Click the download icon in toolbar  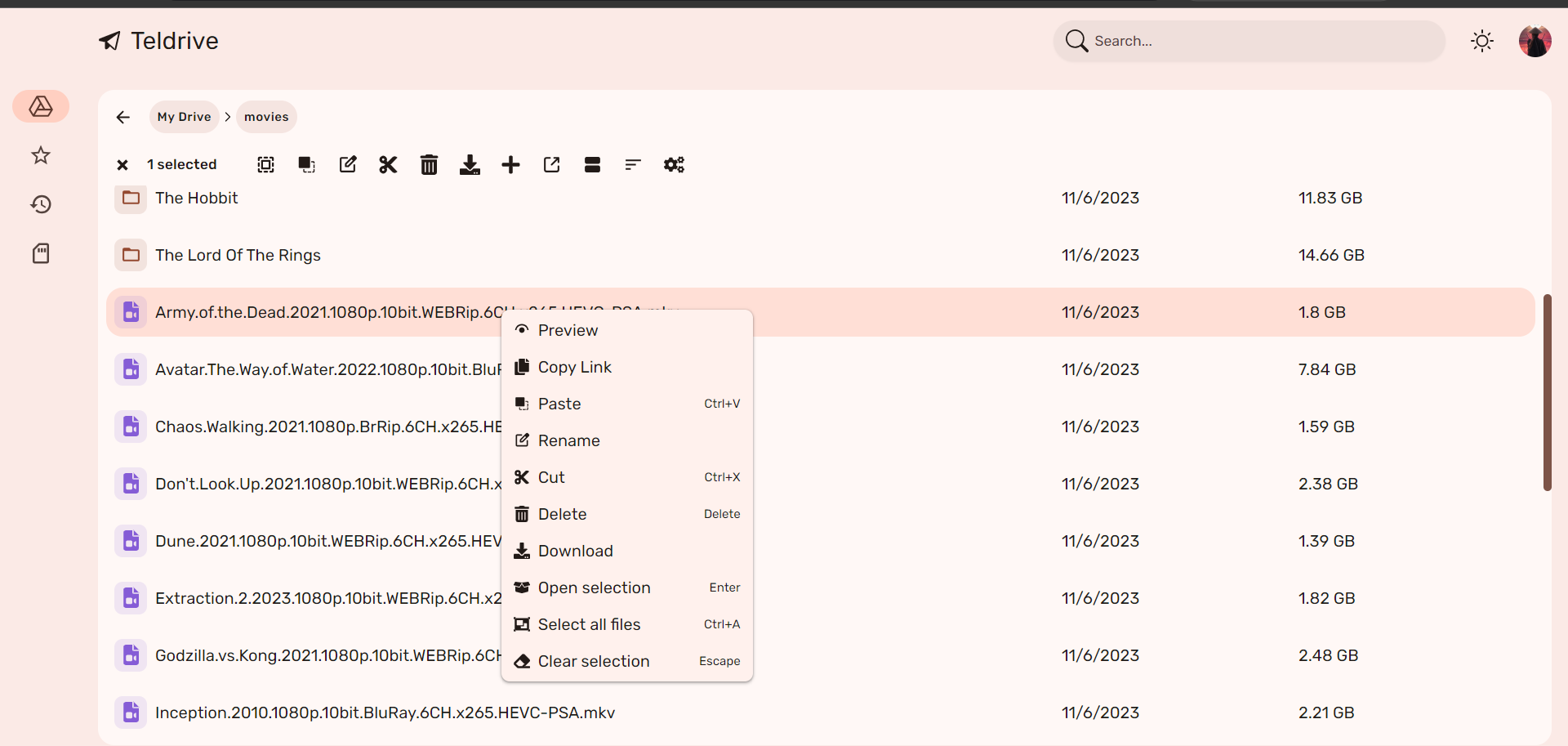470,165
